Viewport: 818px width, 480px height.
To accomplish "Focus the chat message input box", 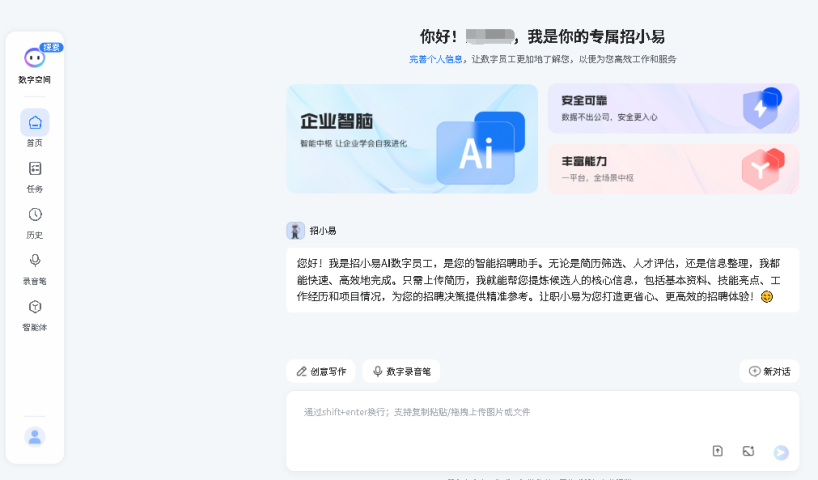I will pyautogui.click(x=543, y=431).
